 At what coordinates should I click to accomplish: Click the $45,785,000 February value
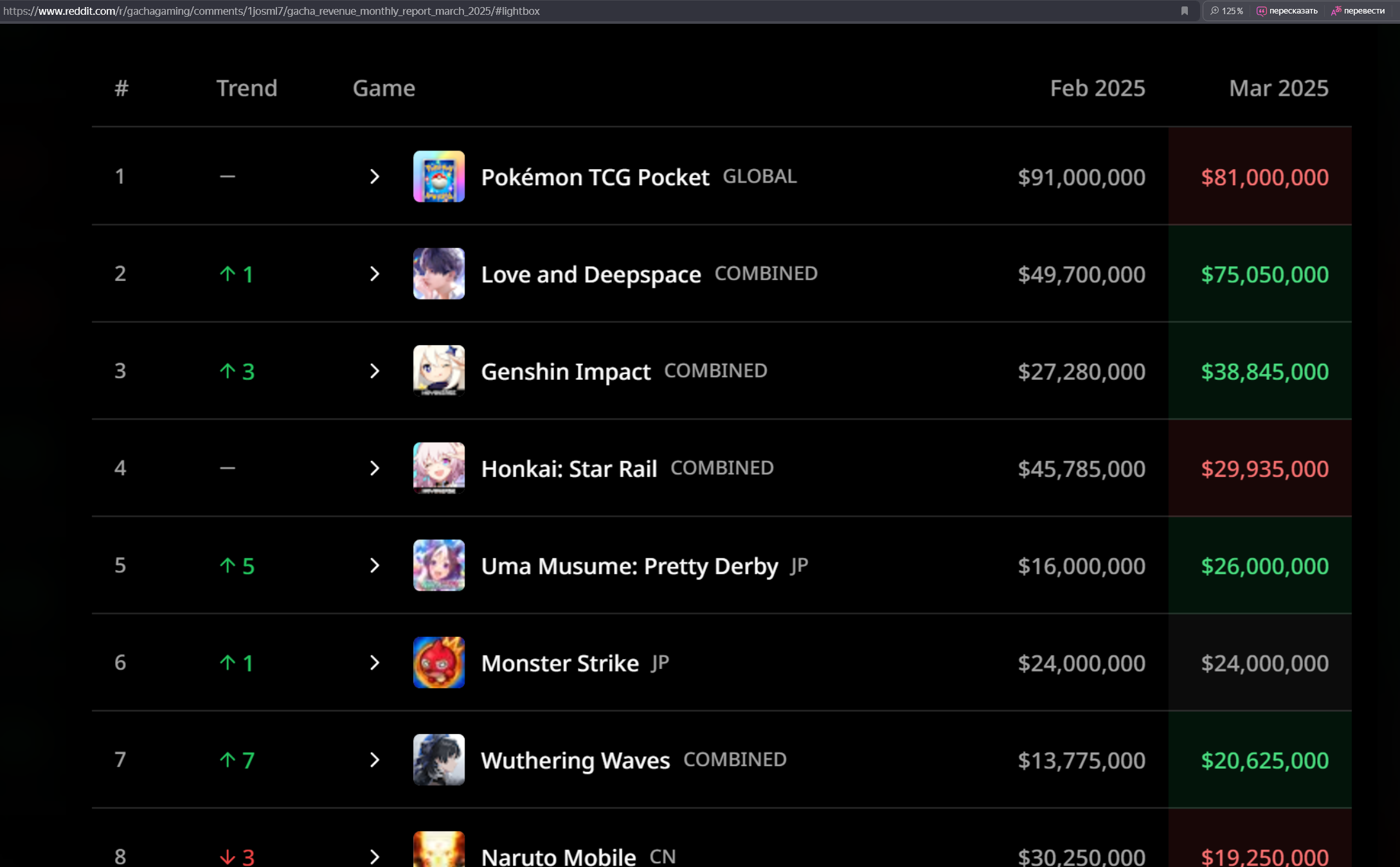click(x=1081, y=469)
